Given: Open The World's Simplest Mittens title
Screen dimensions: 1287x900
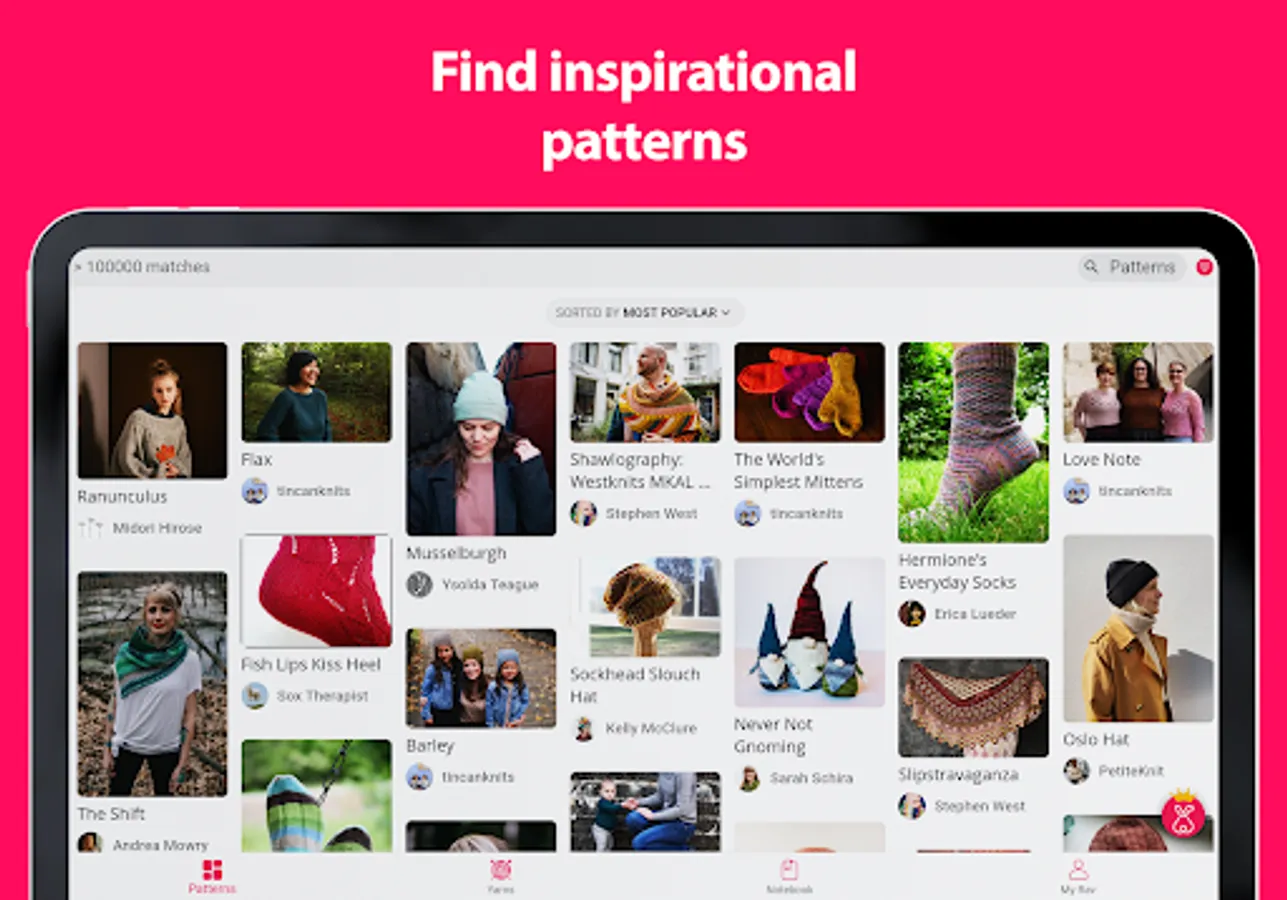Looking at the screenshot, I should (798, 470).
